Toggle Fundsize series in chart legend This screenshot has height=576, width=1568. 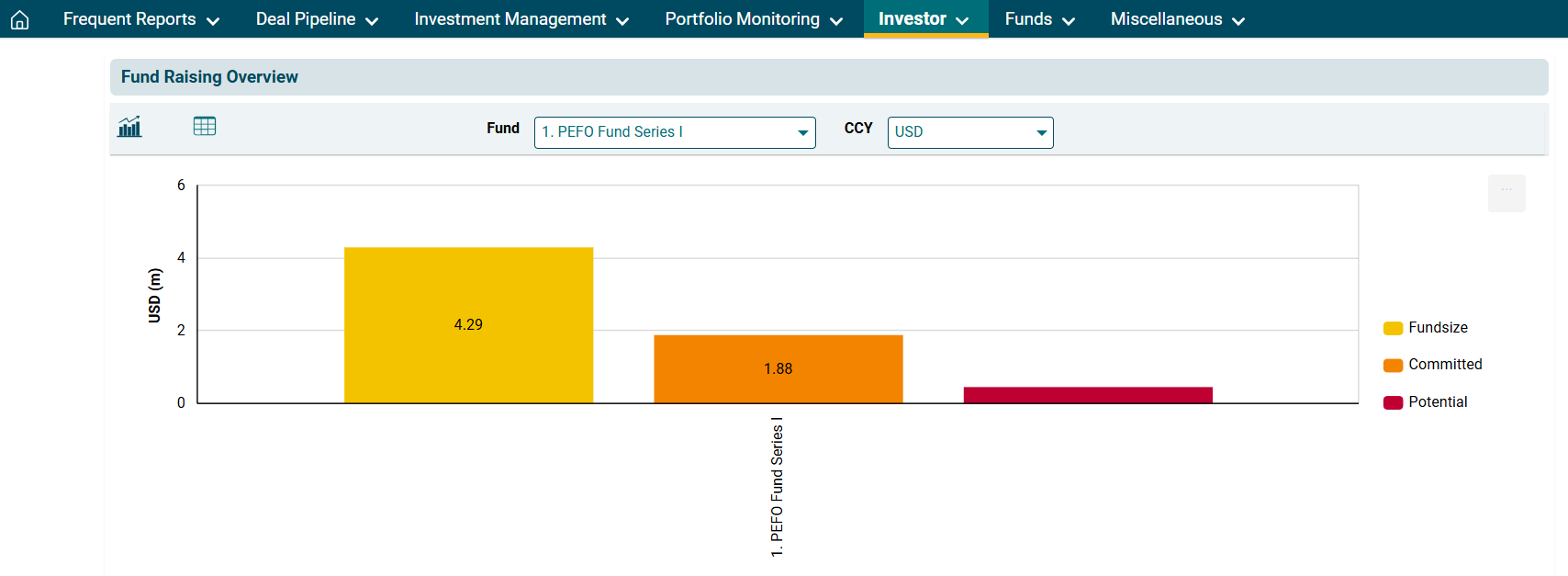point(1437,328)
